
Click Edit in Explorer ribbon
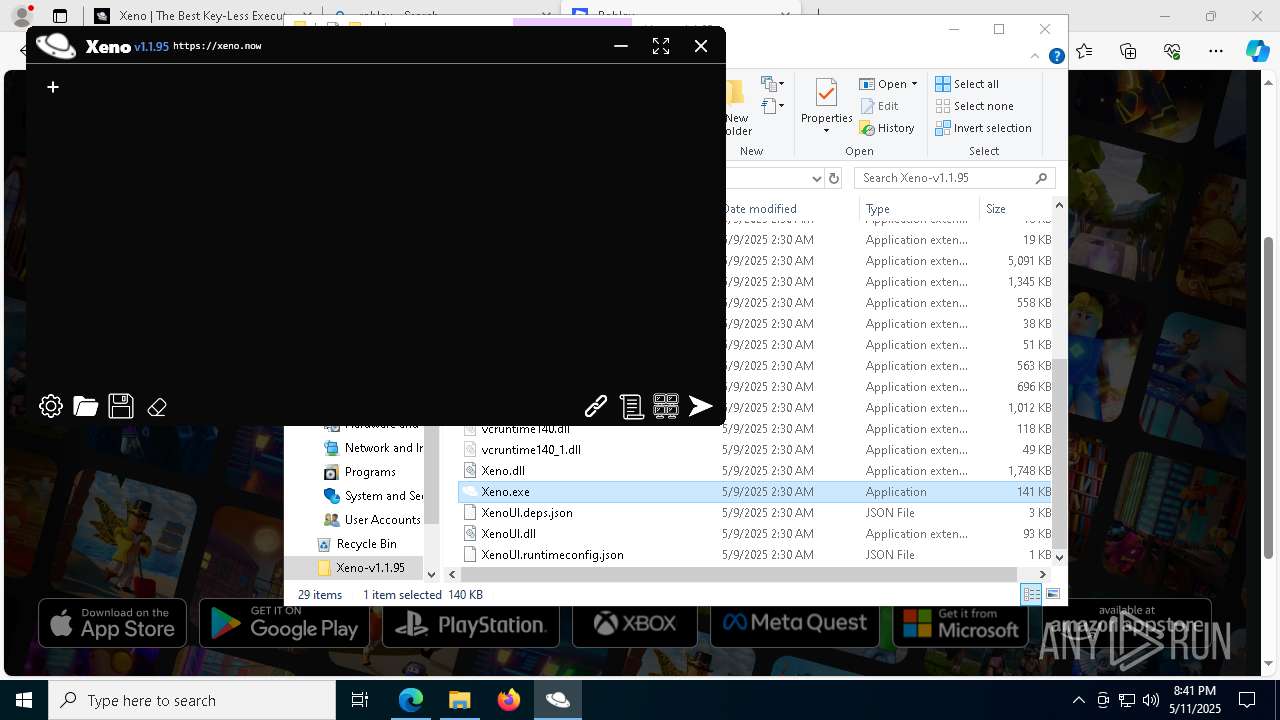tap(879, 106)
